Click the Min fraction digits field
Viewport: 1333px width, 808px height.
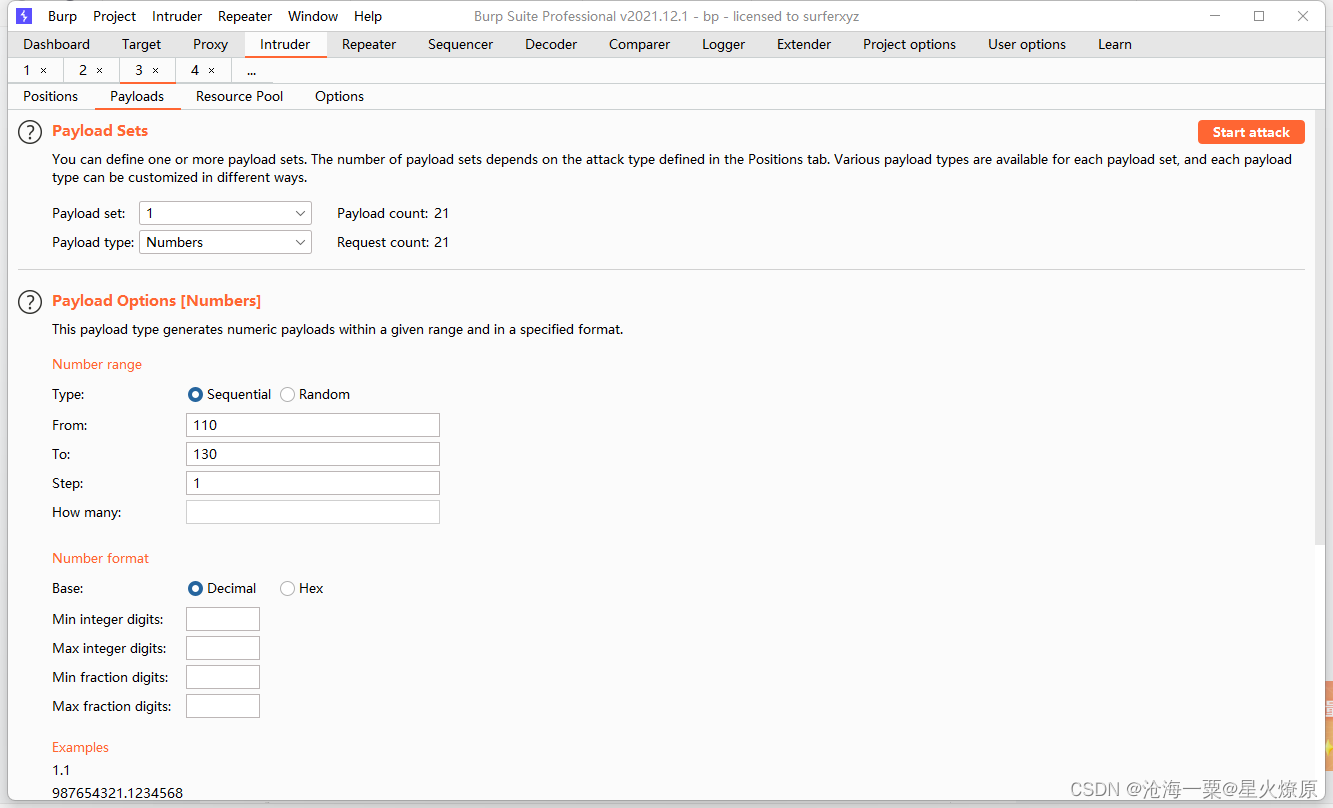pyautogui.click(x=223, y=677)
